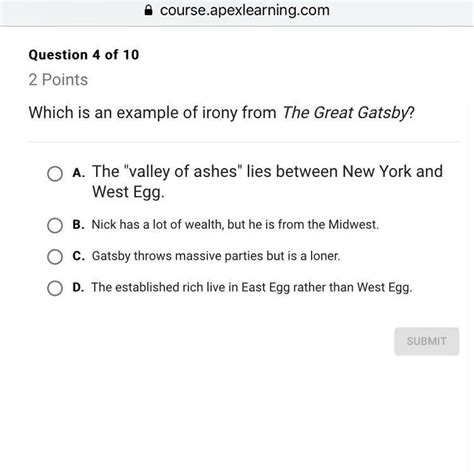The image size is (474, 474).
Task: Click the bold letter C. label
Action: pos(79,256)
